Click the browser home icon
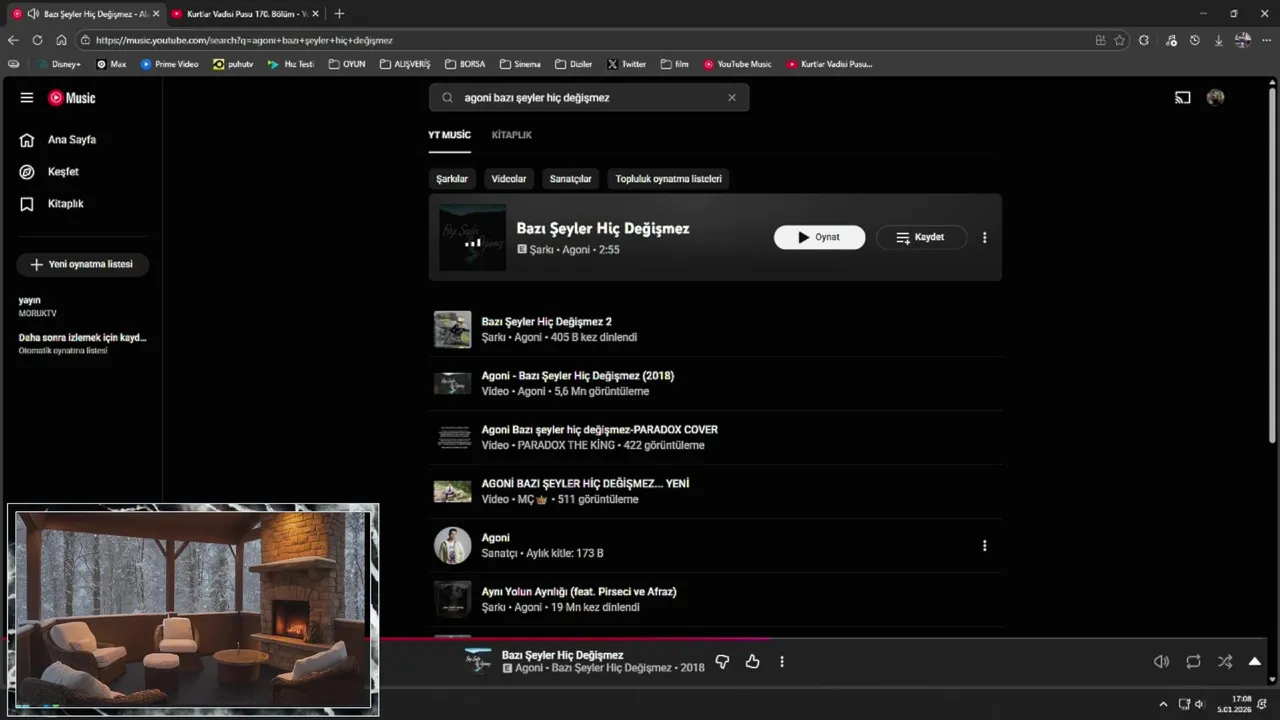The width and height of the screenshot is (1280, 720). pyautogui.click(x=61, y=40)
